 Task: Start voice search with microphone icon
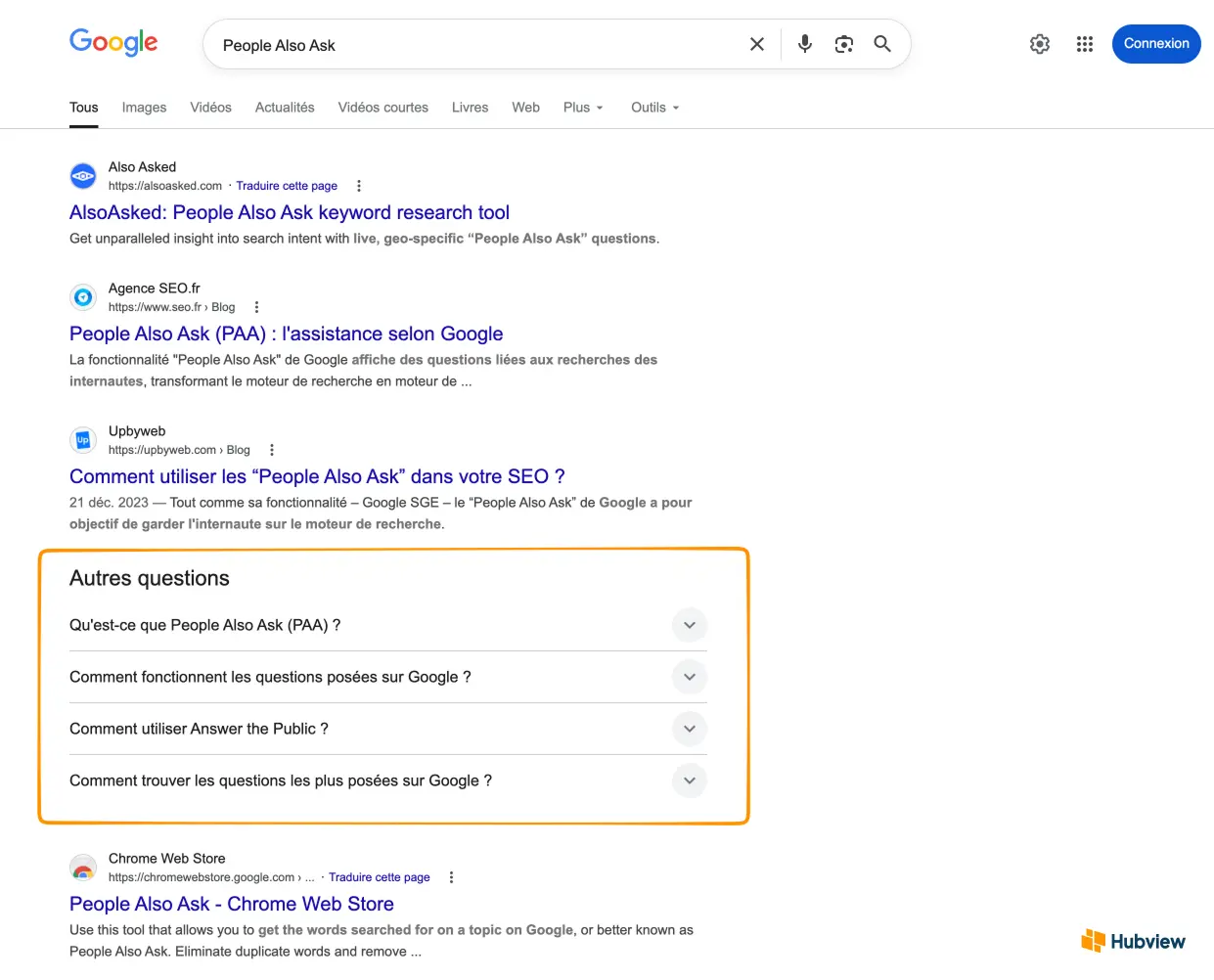pos(805,44)
